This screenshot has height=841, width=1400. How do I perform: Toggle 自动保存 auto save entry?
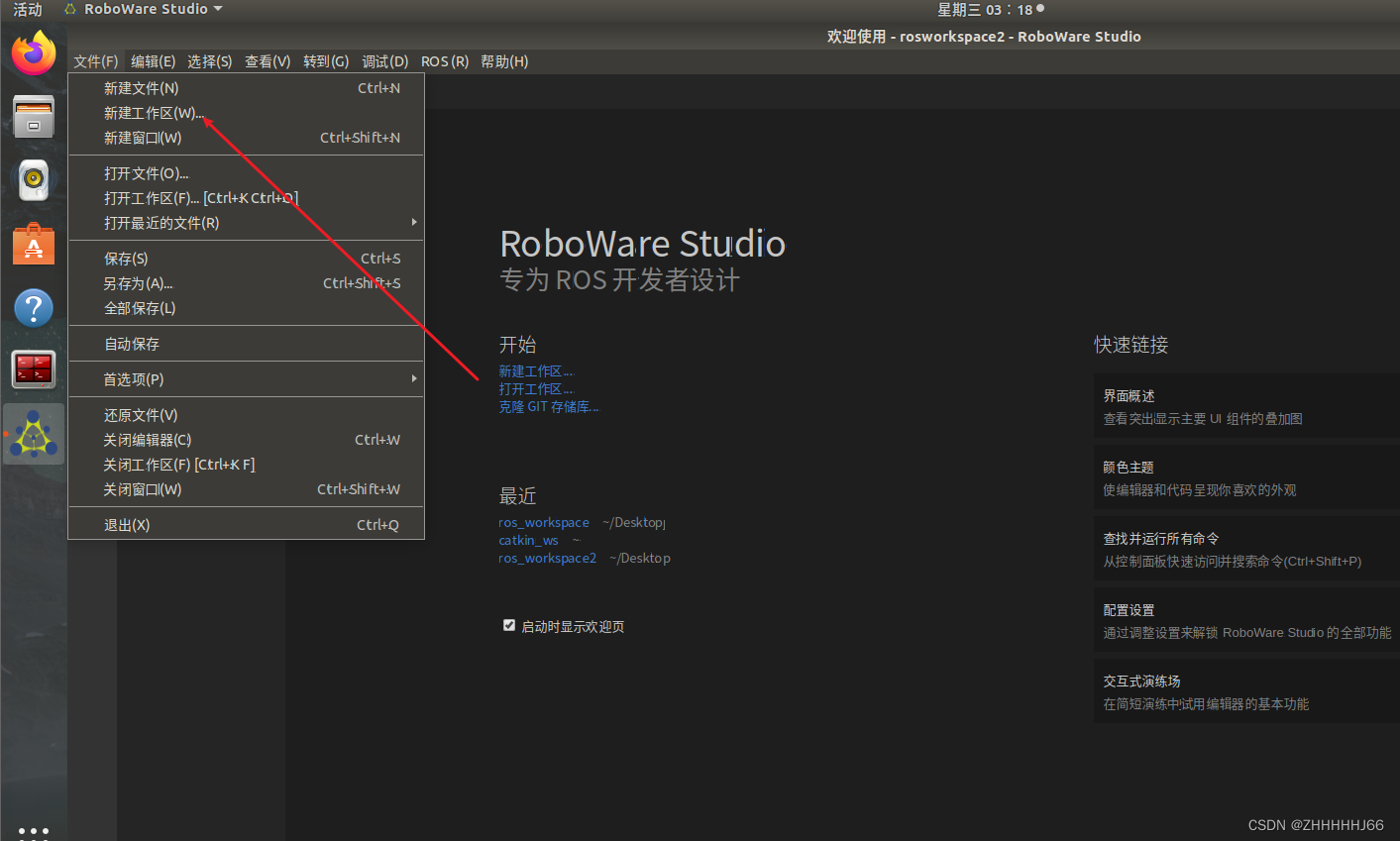click(246, 344)
